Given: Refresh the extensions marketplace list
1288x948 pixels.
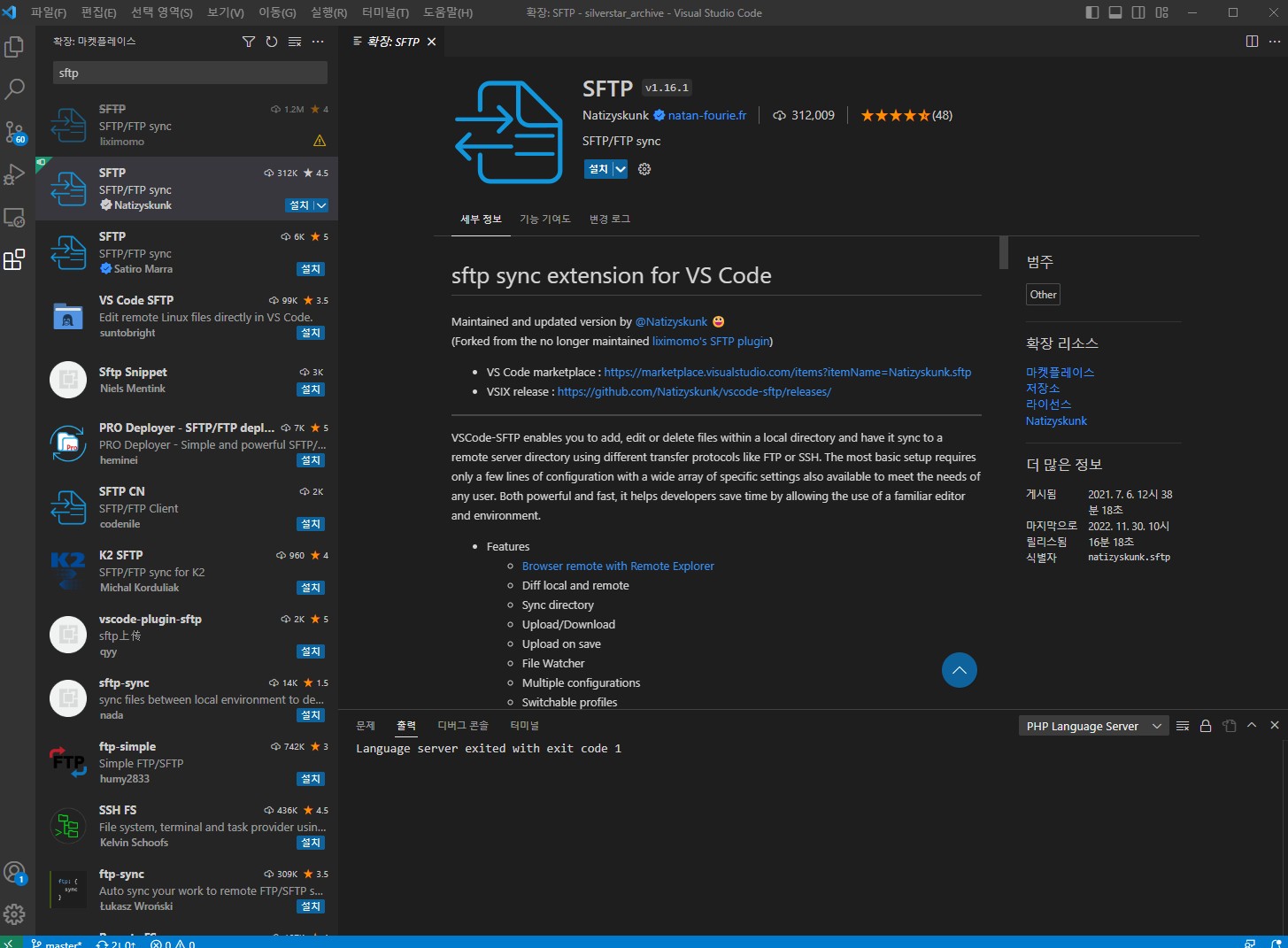Looking at the screenshot, I should pyautogui.click(x=272, y=42).
